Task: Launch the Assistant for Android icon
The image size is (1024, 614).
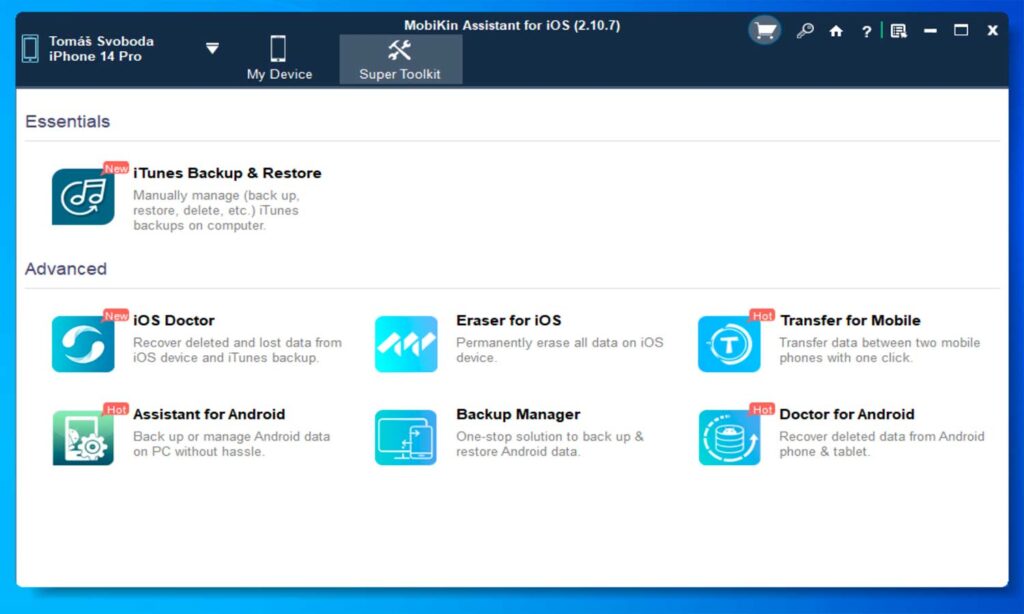Action: 83,438
